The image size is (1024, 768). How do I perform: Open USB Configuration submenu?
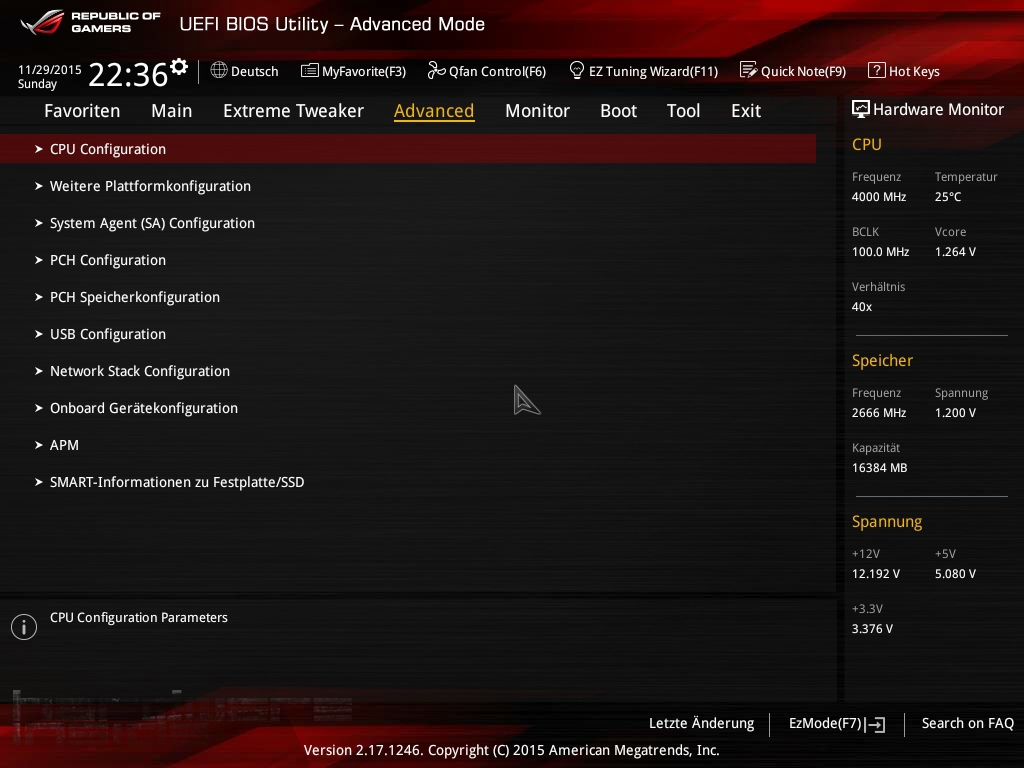(108, 334)
